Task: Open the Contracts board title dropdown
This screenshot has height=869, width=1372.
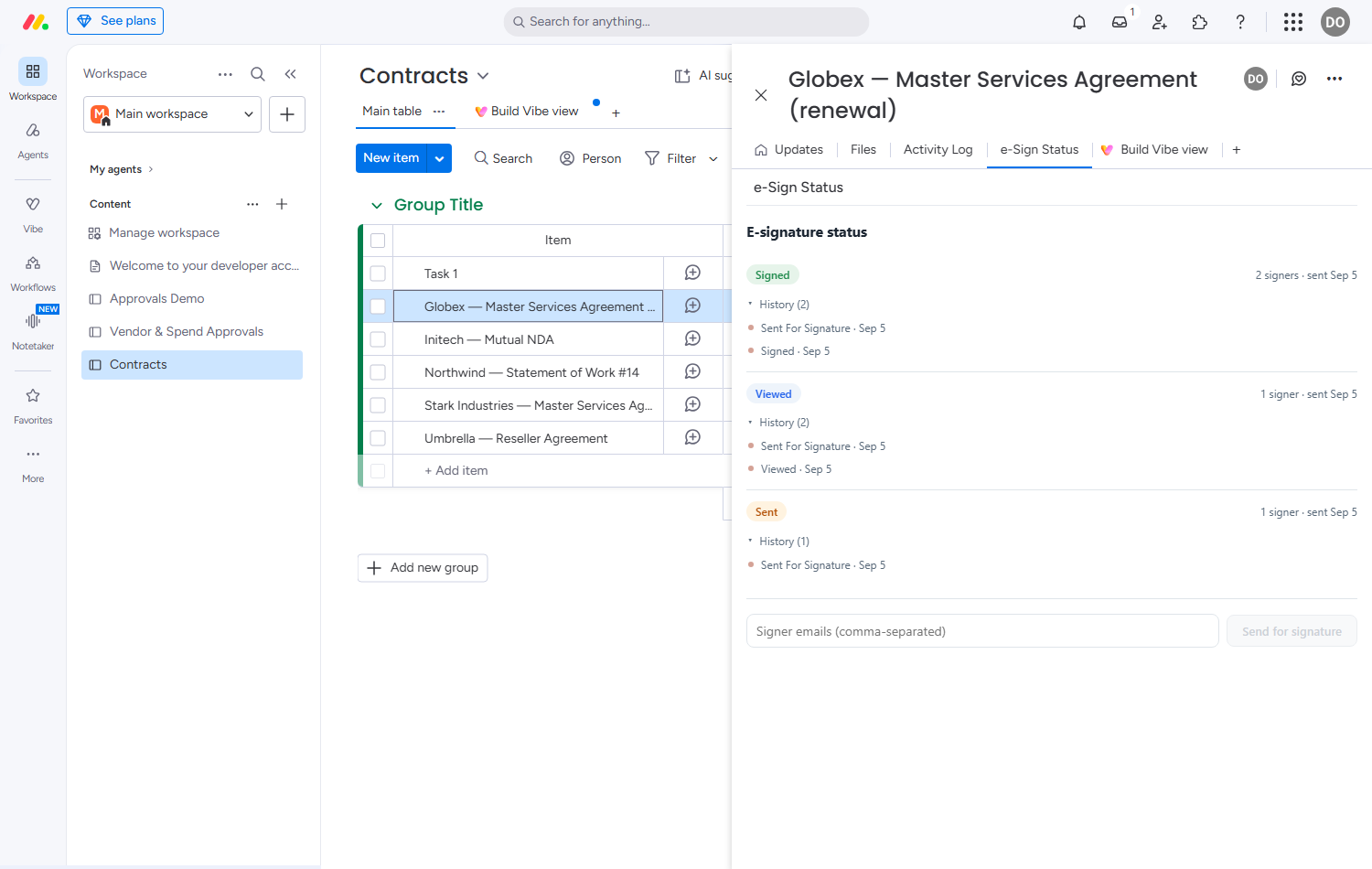Action: pyautogui.click(x=483, y=76)
